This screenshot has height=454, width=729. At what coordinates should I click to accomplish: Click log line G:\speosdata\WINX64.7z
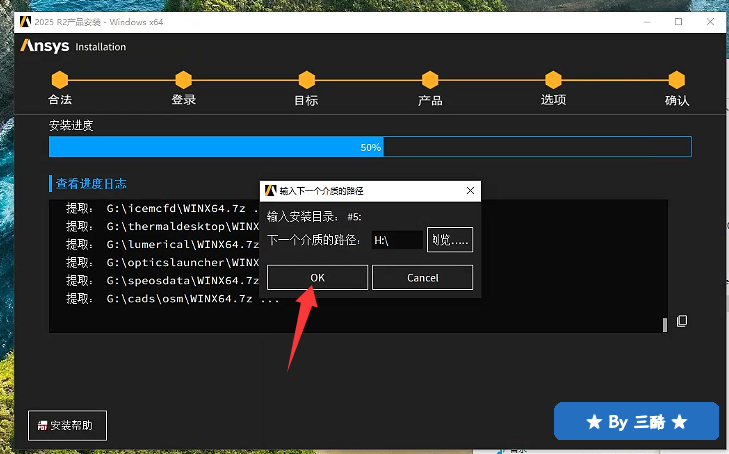point(162,281)
